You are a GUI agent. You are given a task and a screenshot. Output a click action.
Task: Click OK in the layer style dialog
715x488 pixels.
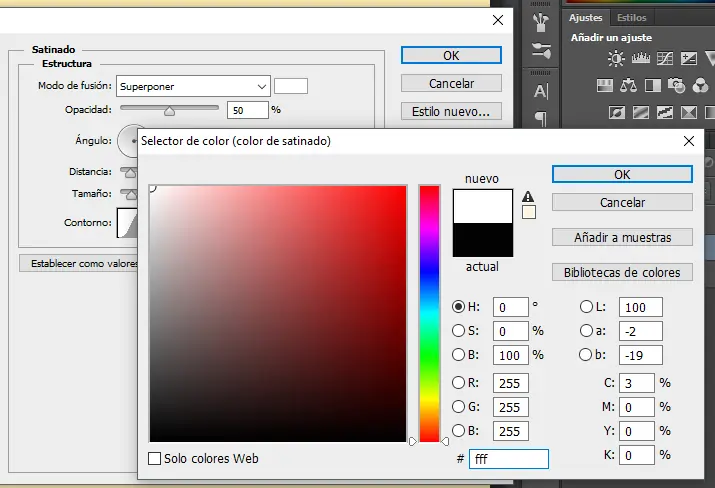tap(451, 55)
